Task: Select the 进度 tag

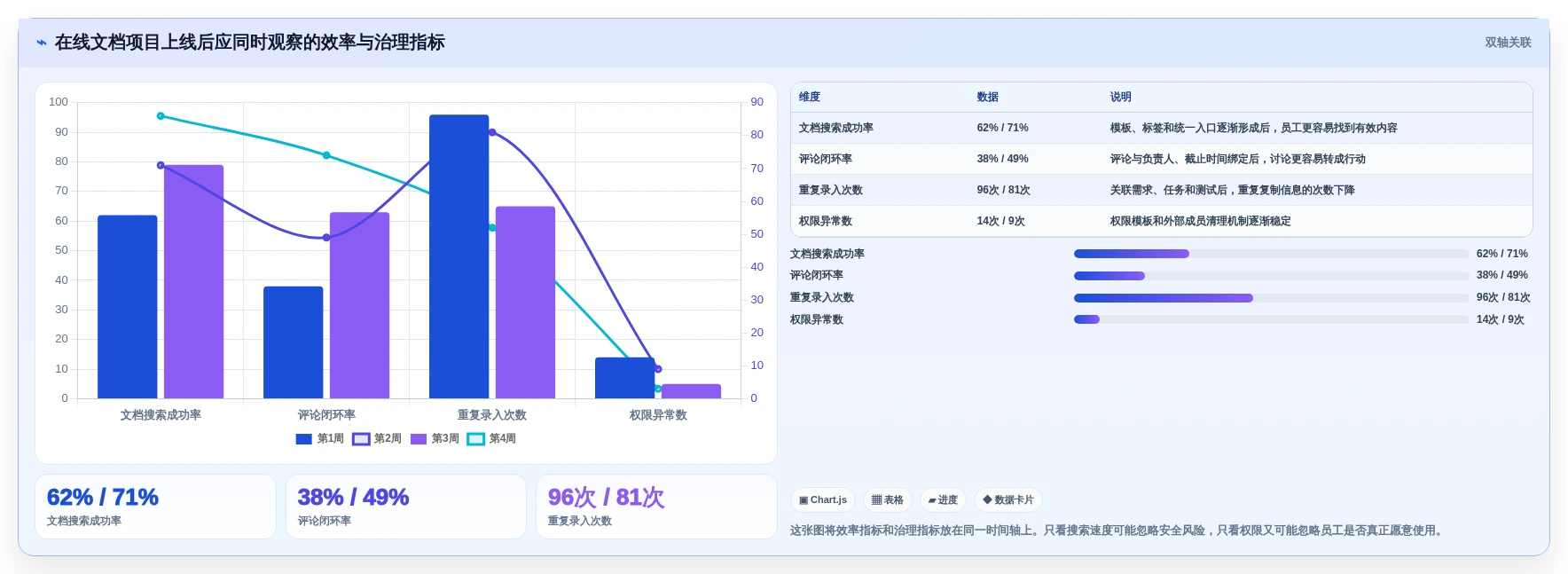Action: pyautogui.click(x=943, y=500)
